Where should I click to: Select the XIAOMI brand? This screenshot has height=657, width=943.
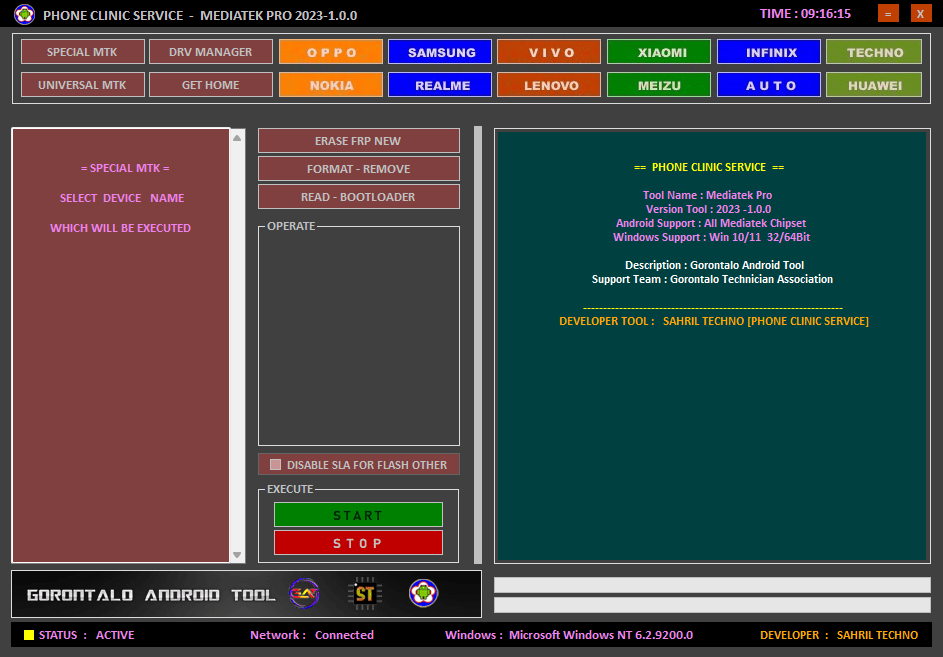tap(658, 51)
